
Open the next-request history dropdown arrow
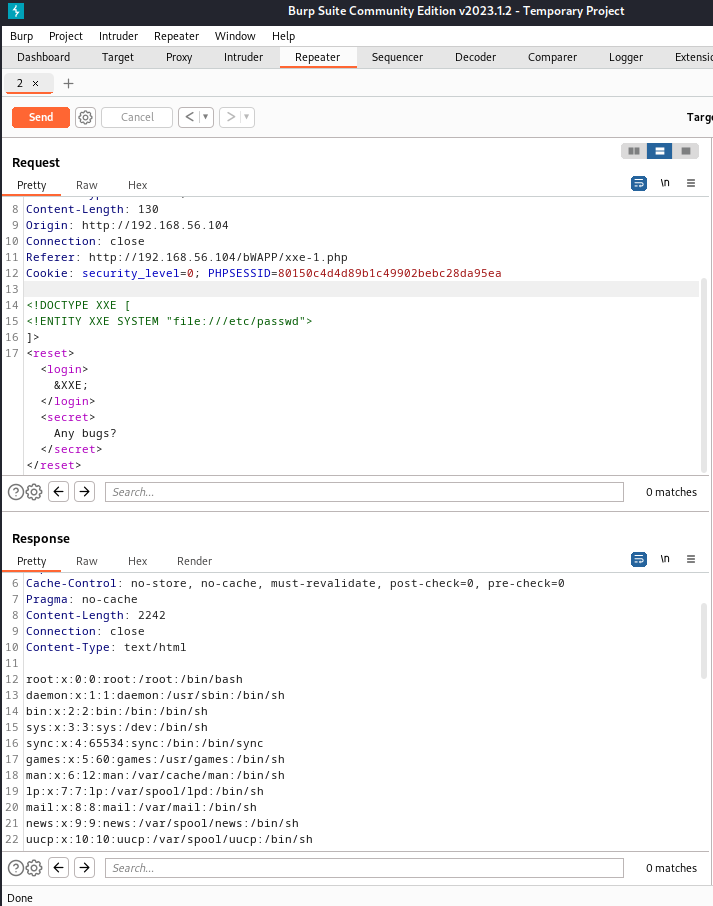(x=247, y=117)
